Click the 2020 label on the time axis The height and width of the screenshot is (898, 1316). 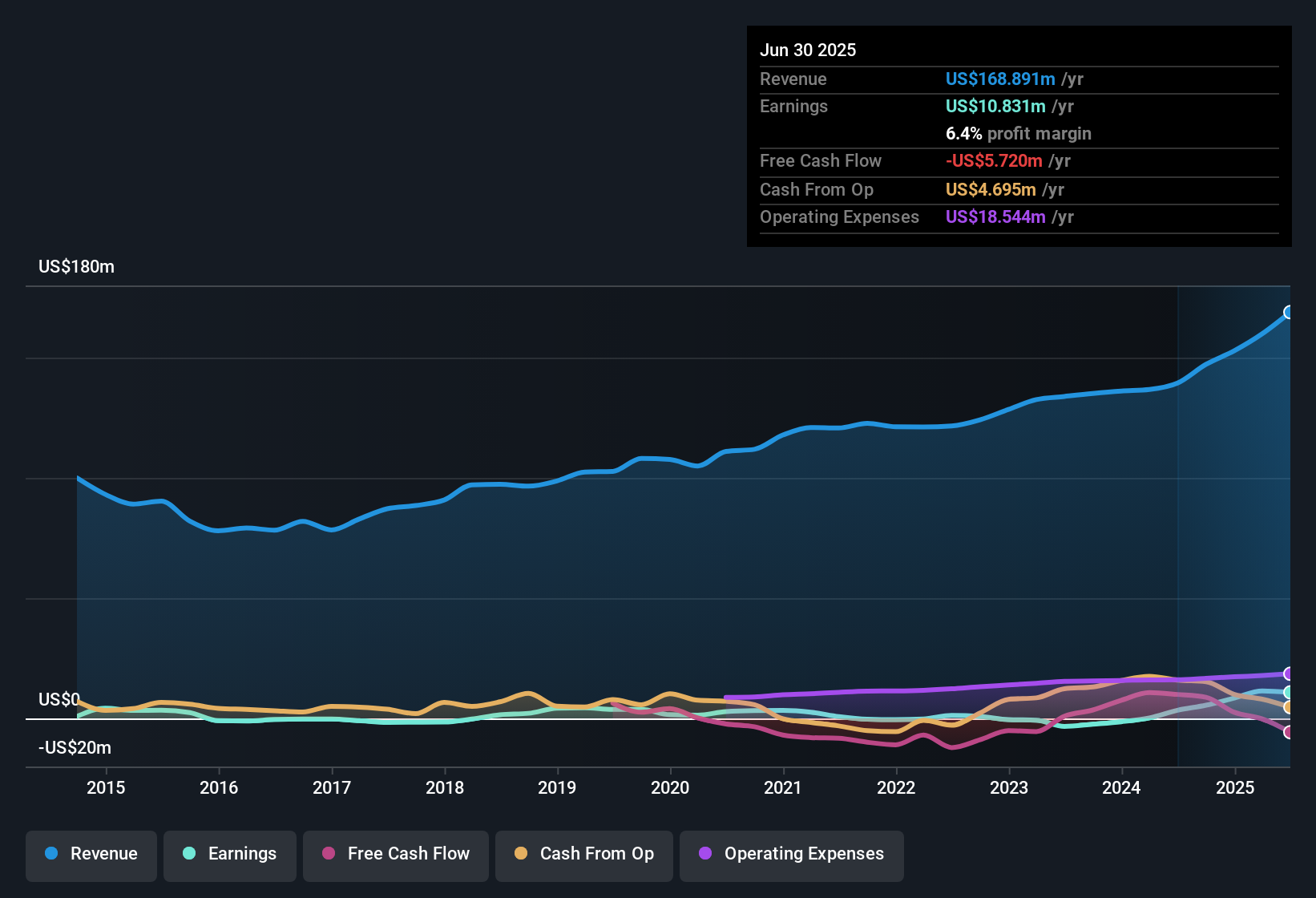pyautogui.click(x=671, y=788)
